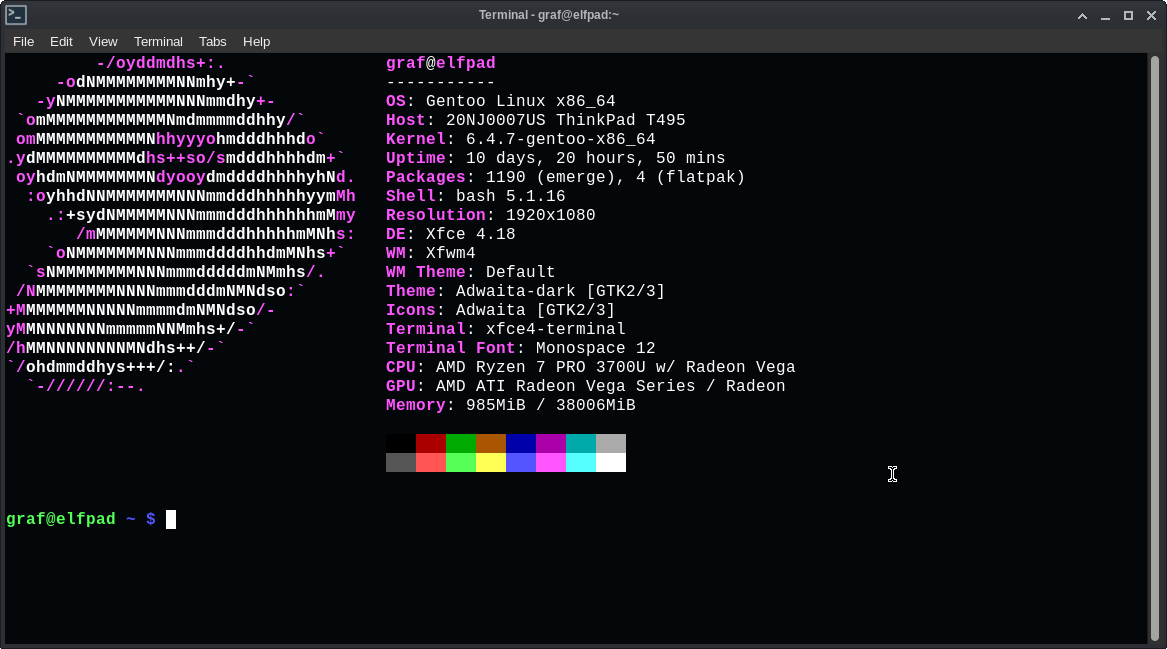Roll up the window with the up-arrow button

[1082, 15]
